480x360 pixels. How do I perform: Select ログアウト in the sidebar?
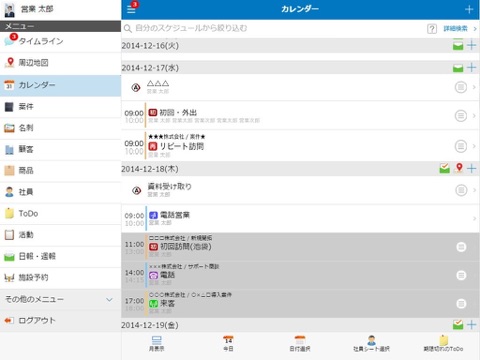(x=60, y=321)
